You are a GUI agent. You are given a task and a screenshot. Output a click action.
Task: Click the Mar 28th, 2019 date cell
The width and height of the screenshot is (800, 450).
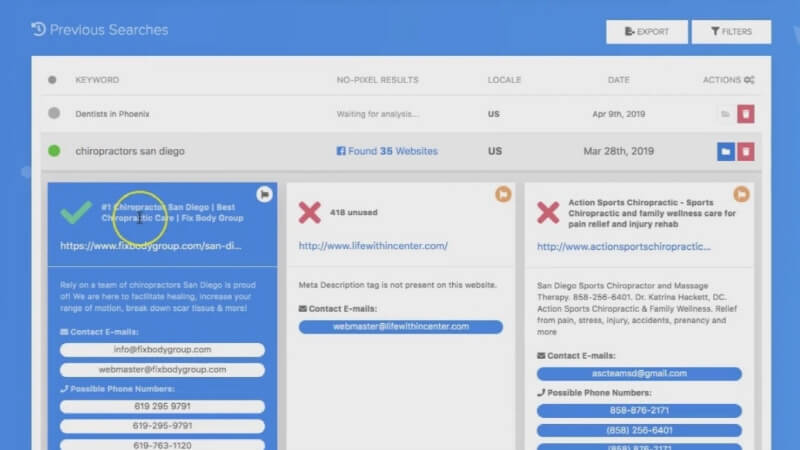pos(618,151)
